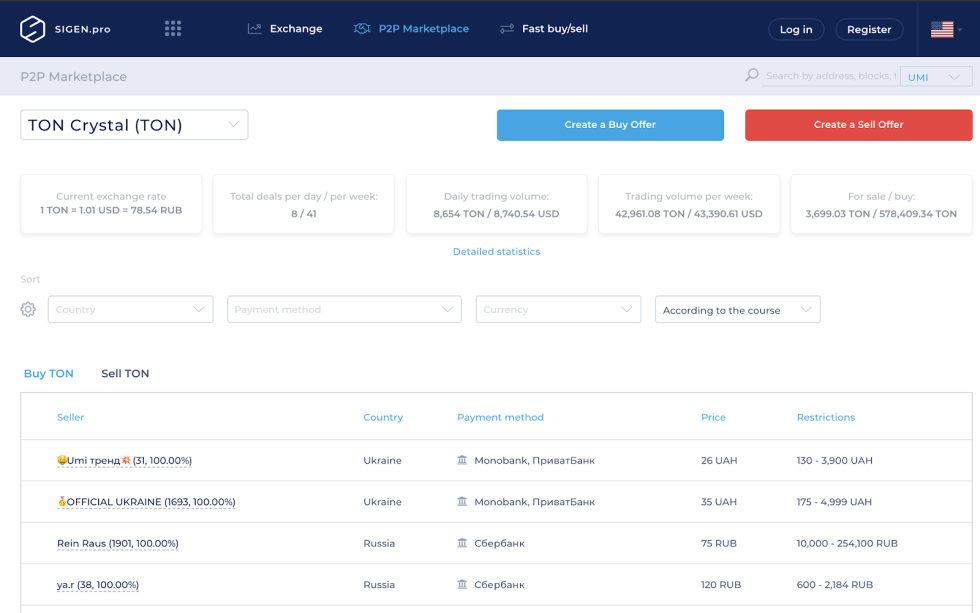Click the P2P Marketplace handshake icon
Screen dimensions: 980x613
pyautogui.click(x=362, y=29)
